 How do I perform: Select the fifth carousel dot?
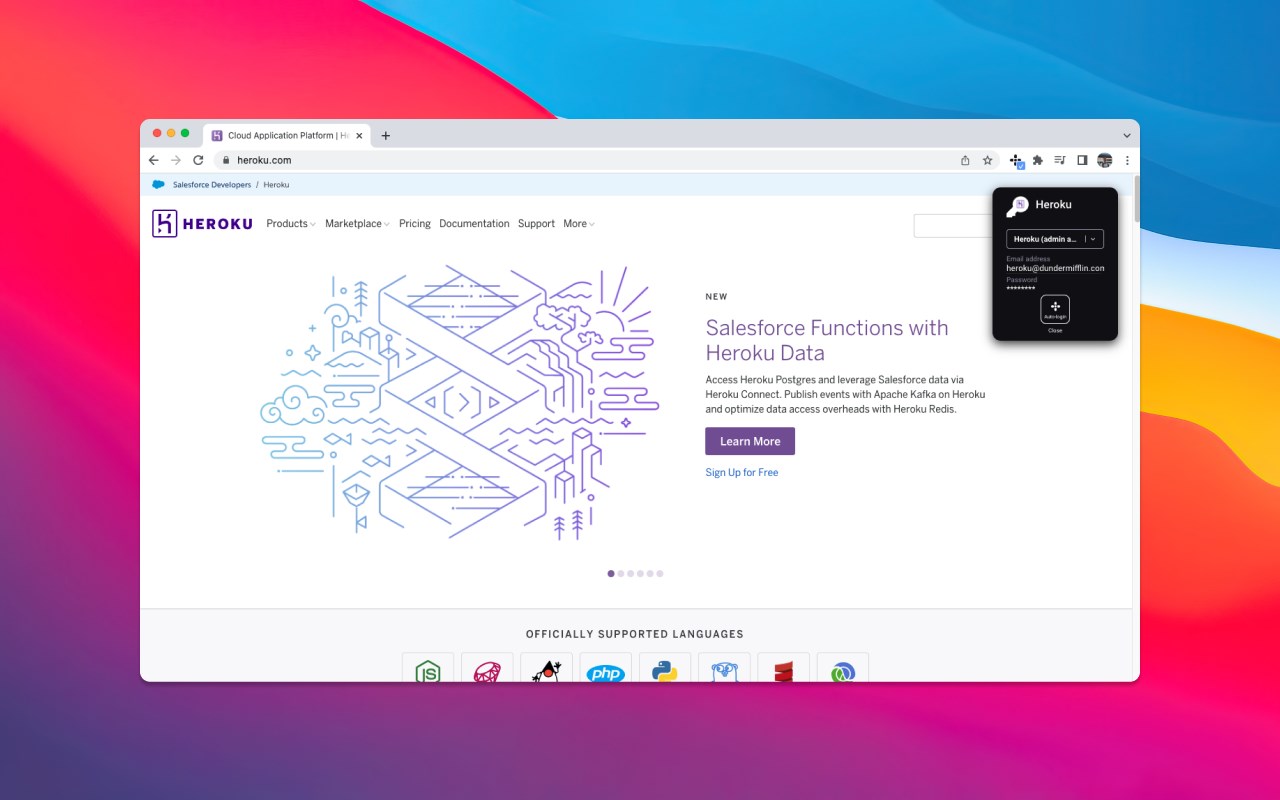[650, 574]
